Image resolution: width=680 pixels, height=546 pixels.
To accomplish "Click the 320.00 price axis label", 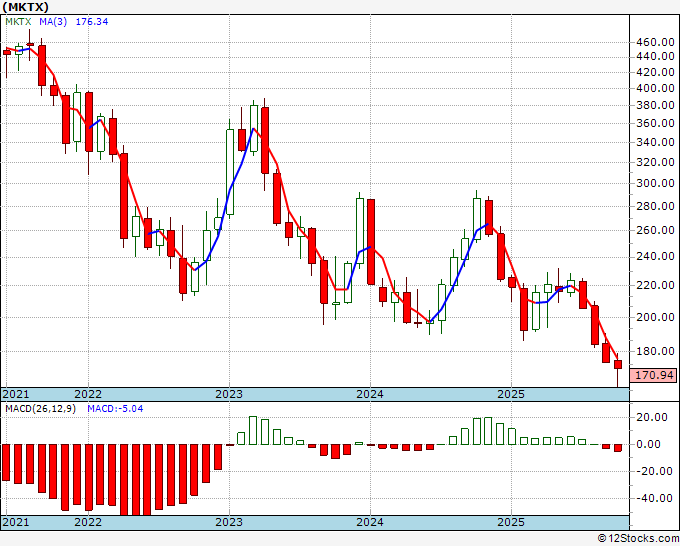I will point(655,163).
